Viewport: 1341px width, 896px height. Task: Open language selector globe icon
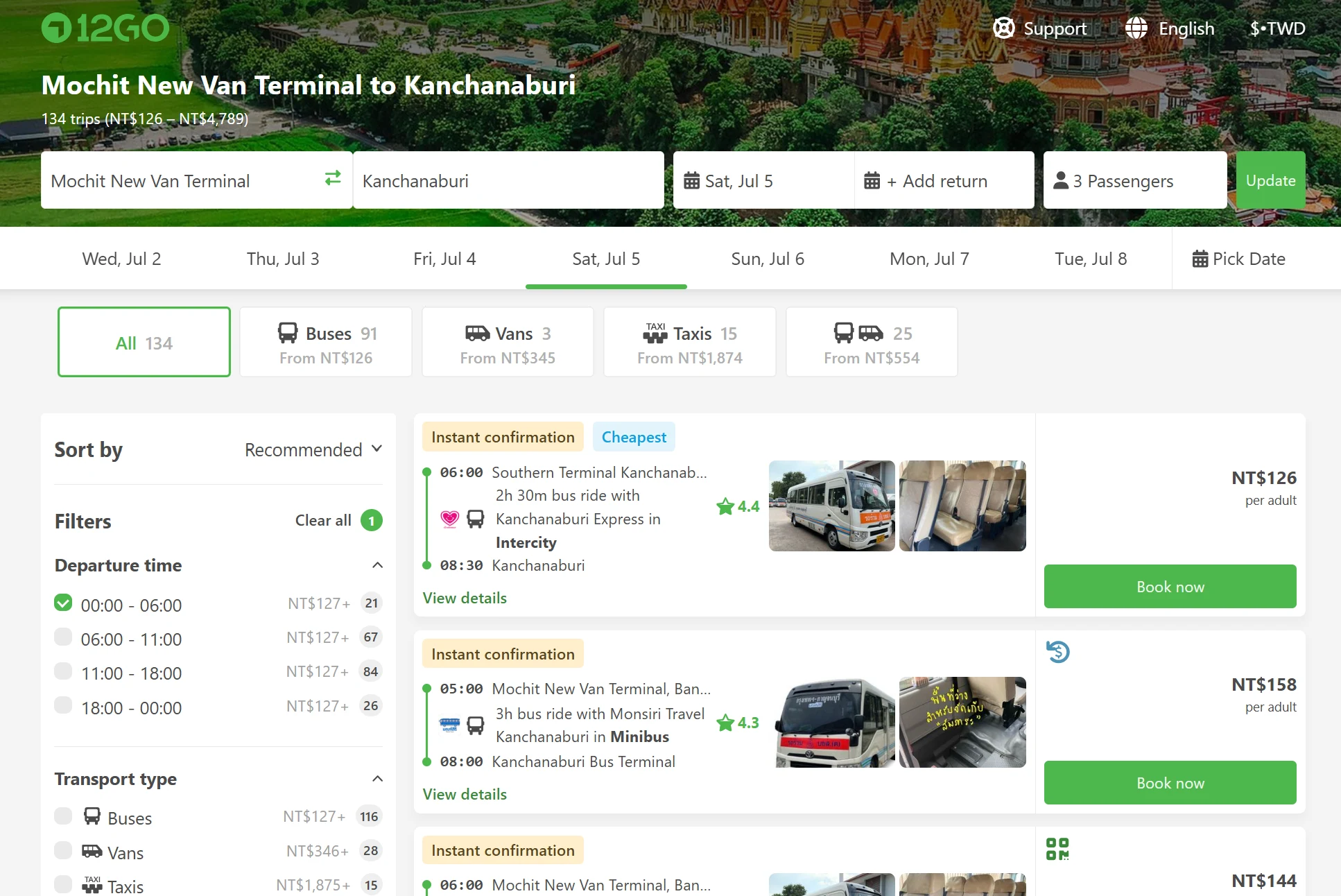(x=1136, y=28)
